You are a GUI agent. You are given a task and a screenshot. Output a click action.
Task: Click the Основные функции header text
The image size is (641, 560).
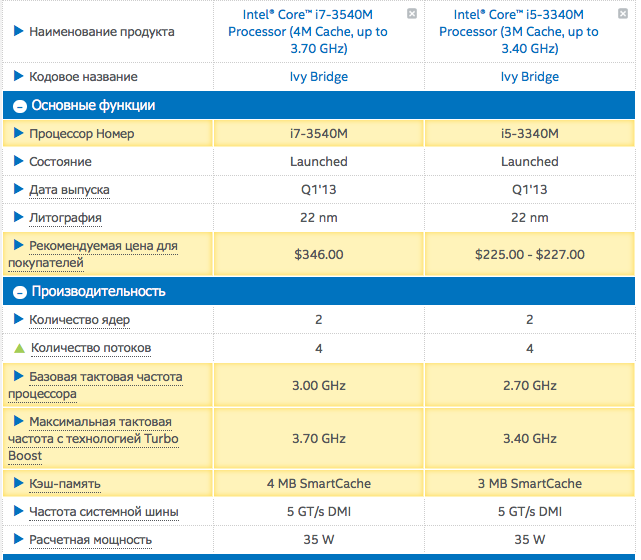coord(93,105)
